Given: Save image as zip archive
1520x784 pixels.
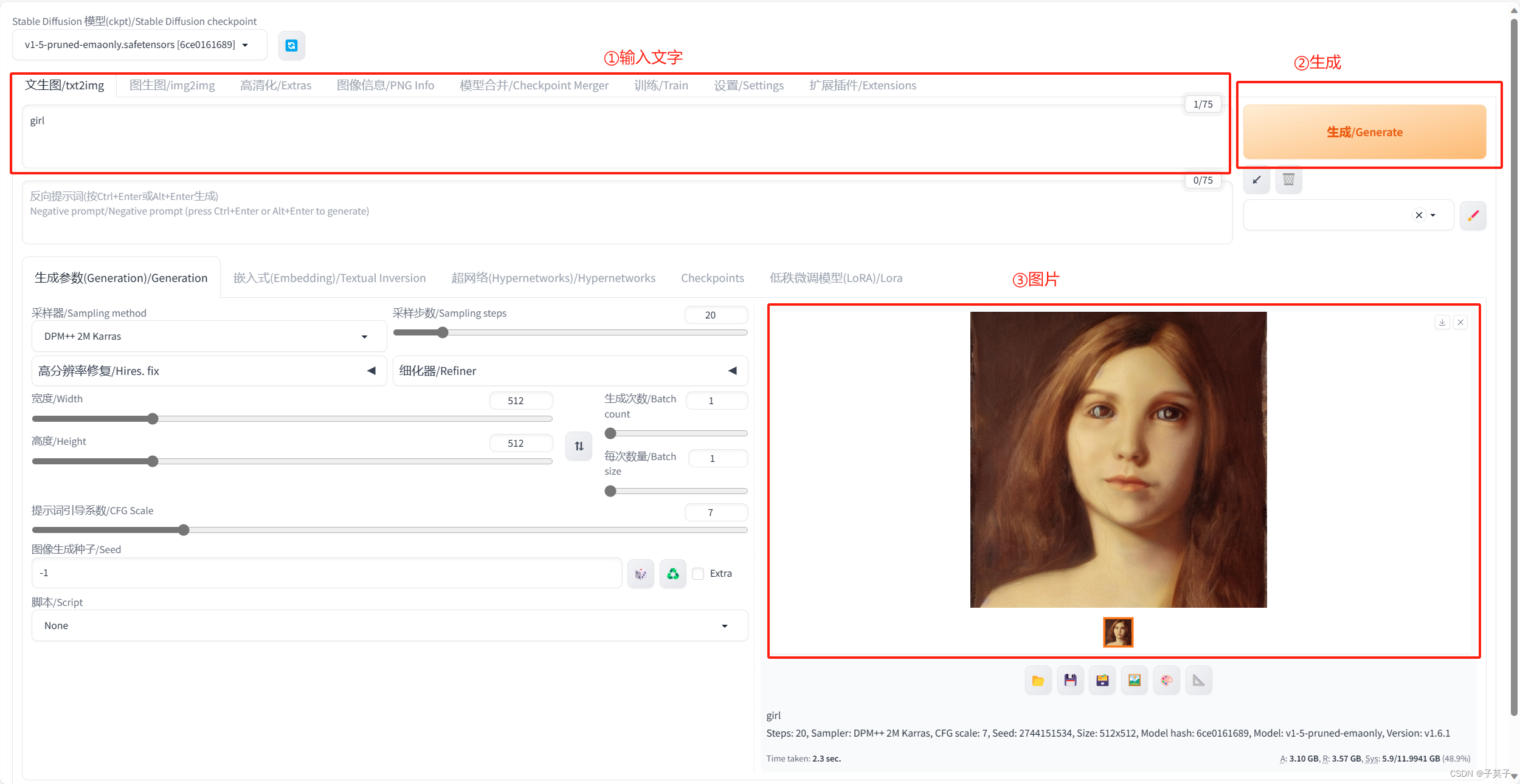Looking at the screenshot, I should (x=1102, y=679).
